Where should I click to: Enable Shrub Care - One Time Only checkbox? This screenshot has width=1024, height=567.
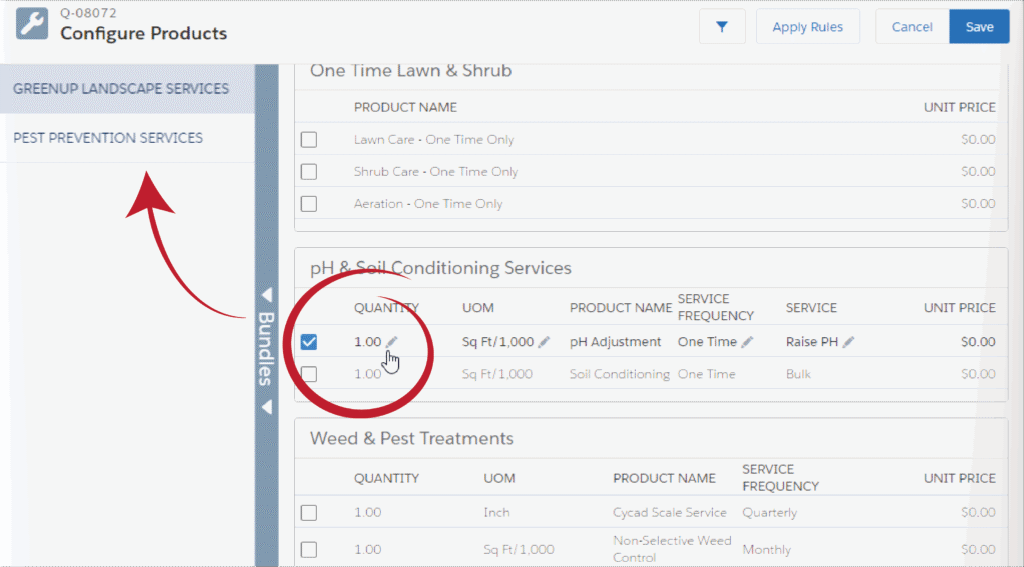(309, 172)
